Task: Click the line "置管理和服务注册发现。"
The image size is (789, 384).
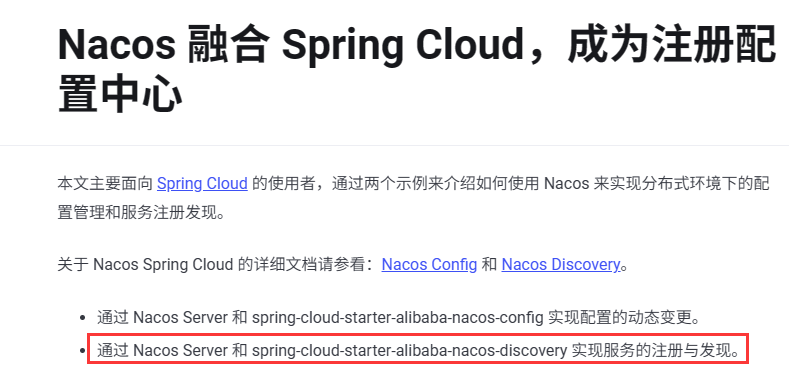Action: coord(141,212)
